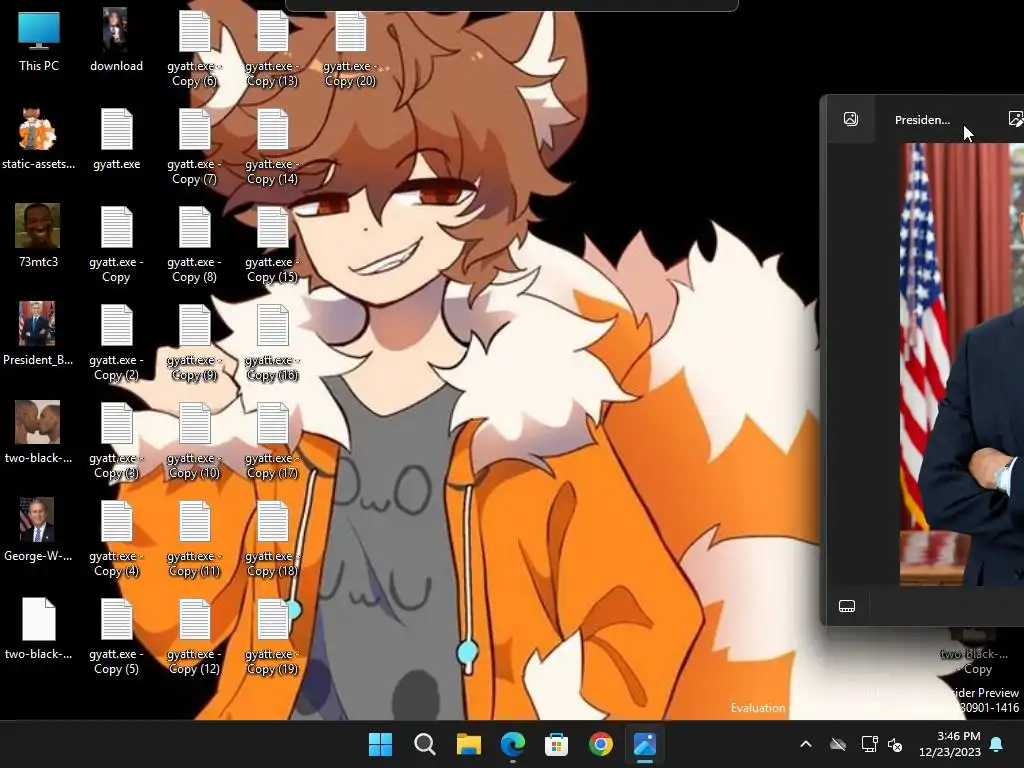
Task: Select gyatt.exe - Copy (9) file
Action: click(x=194, y=343)
